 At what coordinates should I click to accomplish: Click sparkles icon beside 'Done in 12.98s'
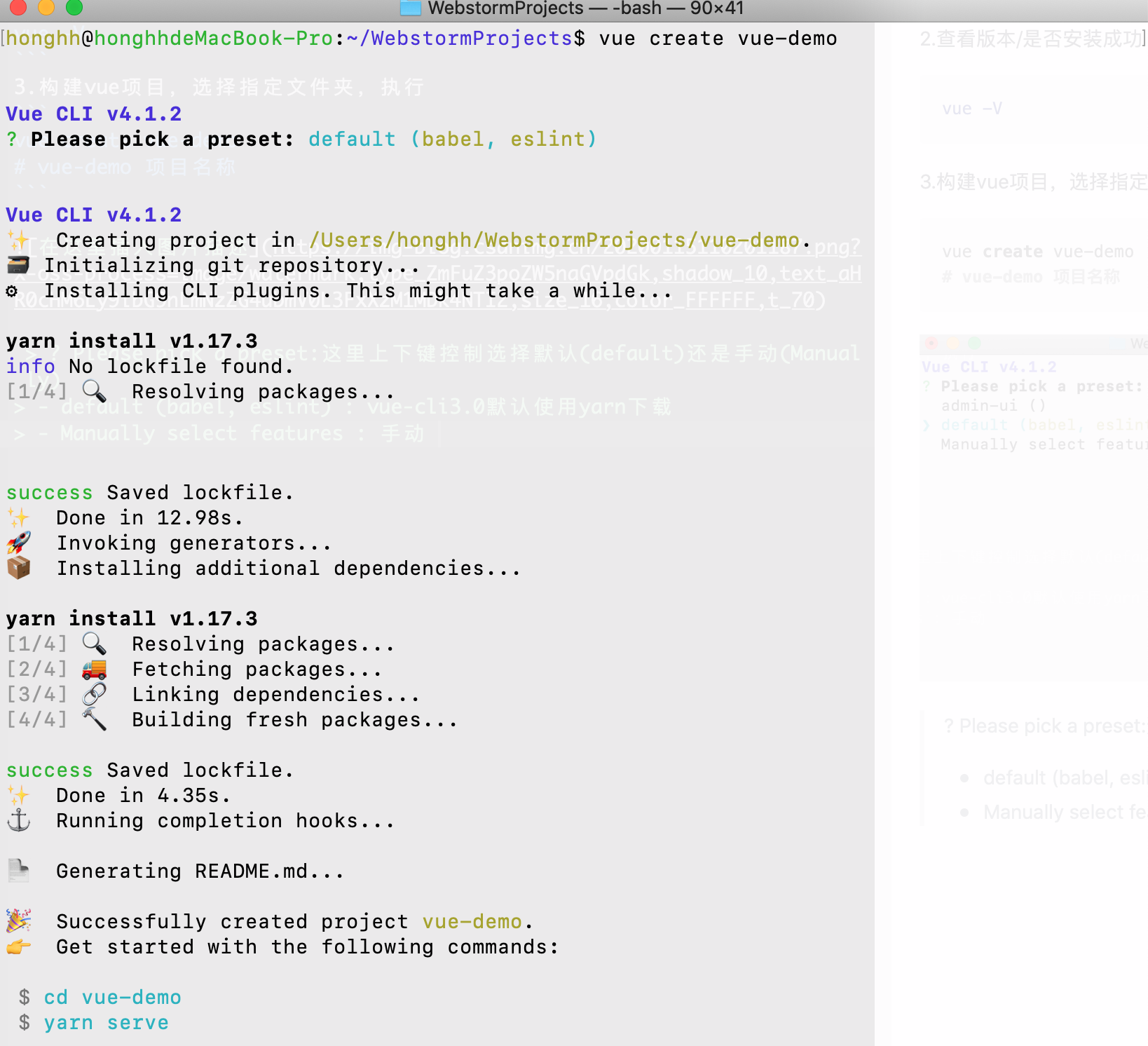(x=18, y=518)
